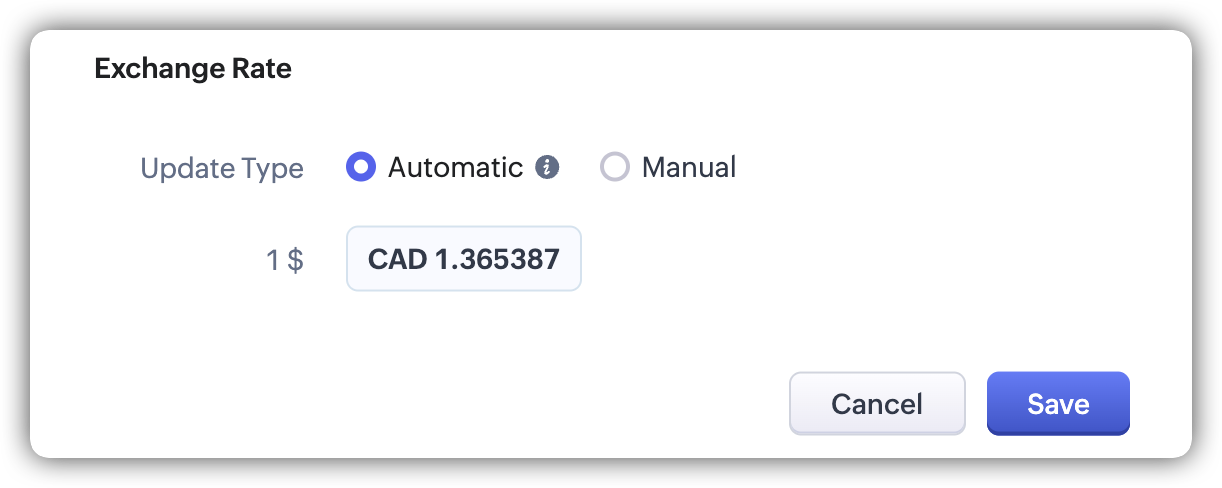Save the exchange rate settings

1058,404
